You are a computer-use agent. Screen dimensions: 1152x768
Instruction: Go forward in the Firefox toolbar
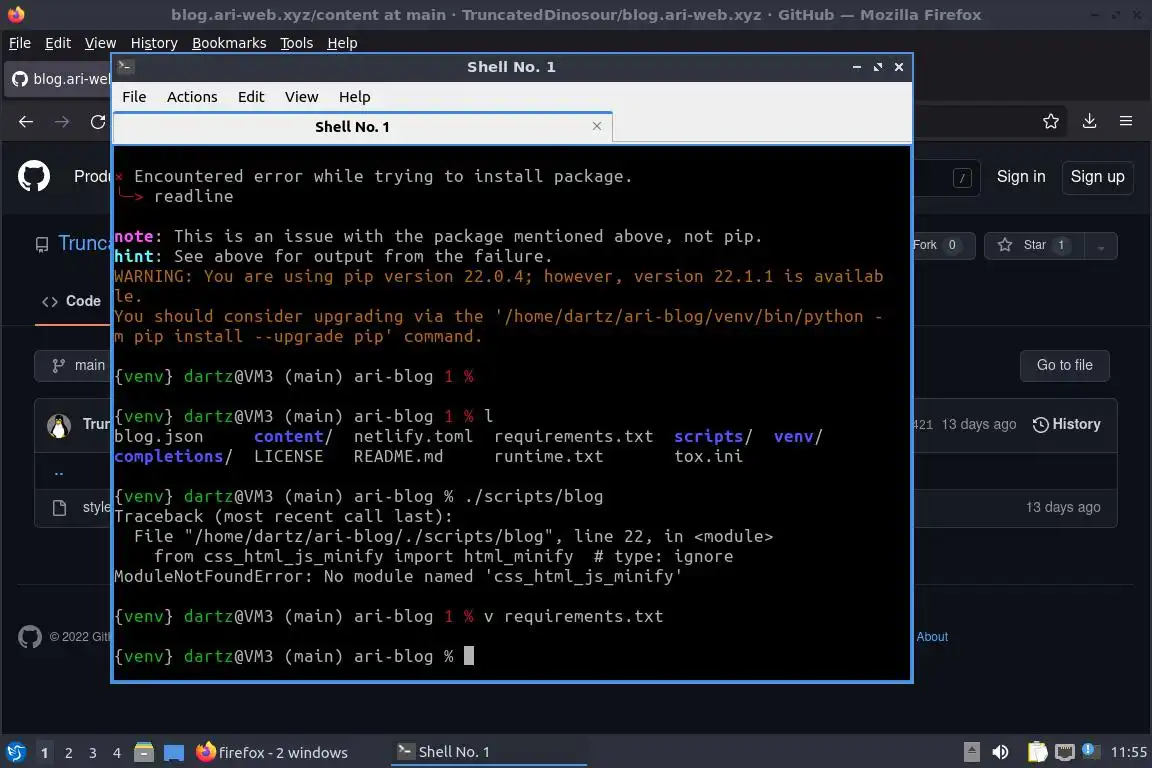(x=62, y=121)
